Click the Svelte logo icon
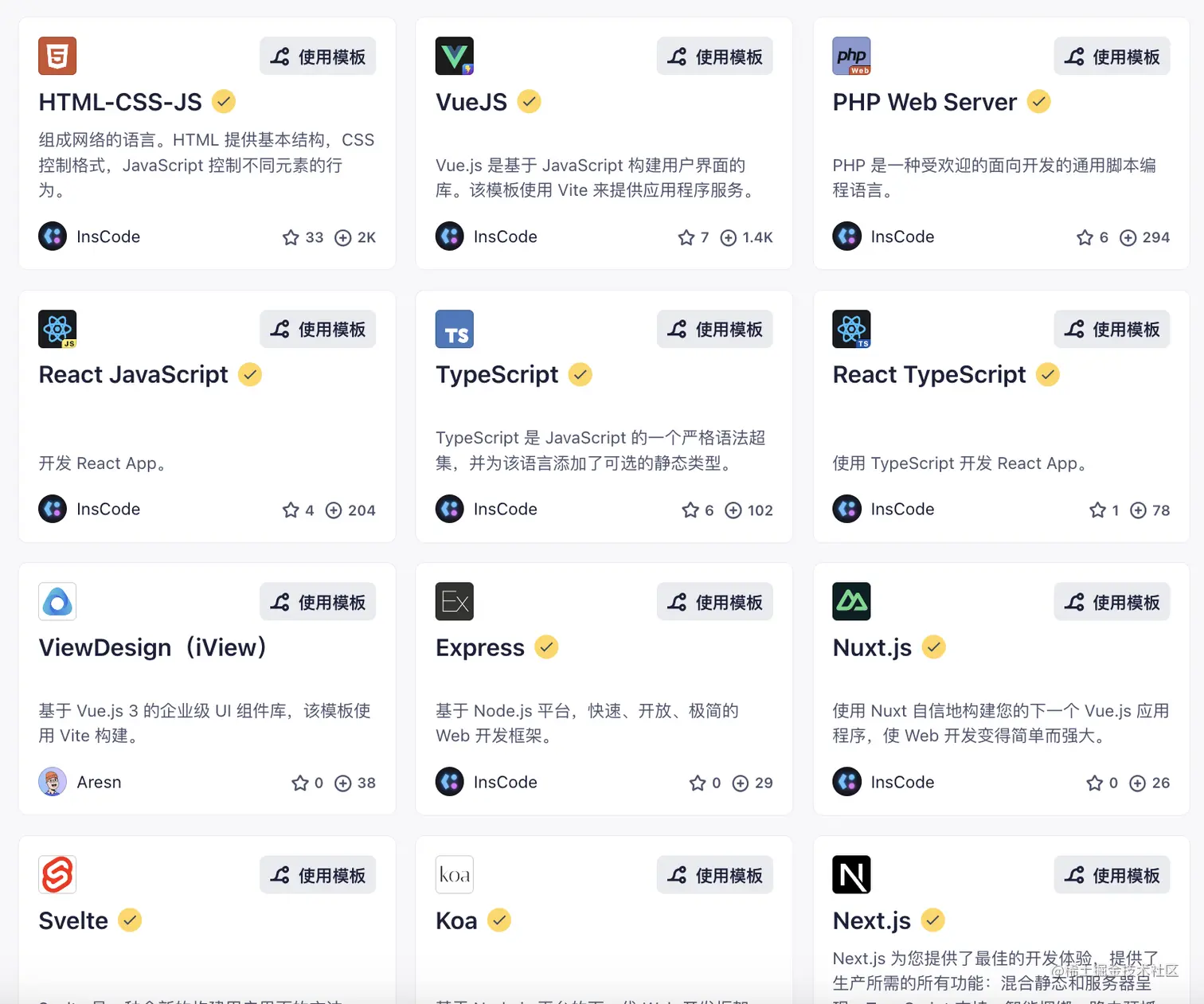The width and height of the screenshot is (1204, 1004). (57, 874)
